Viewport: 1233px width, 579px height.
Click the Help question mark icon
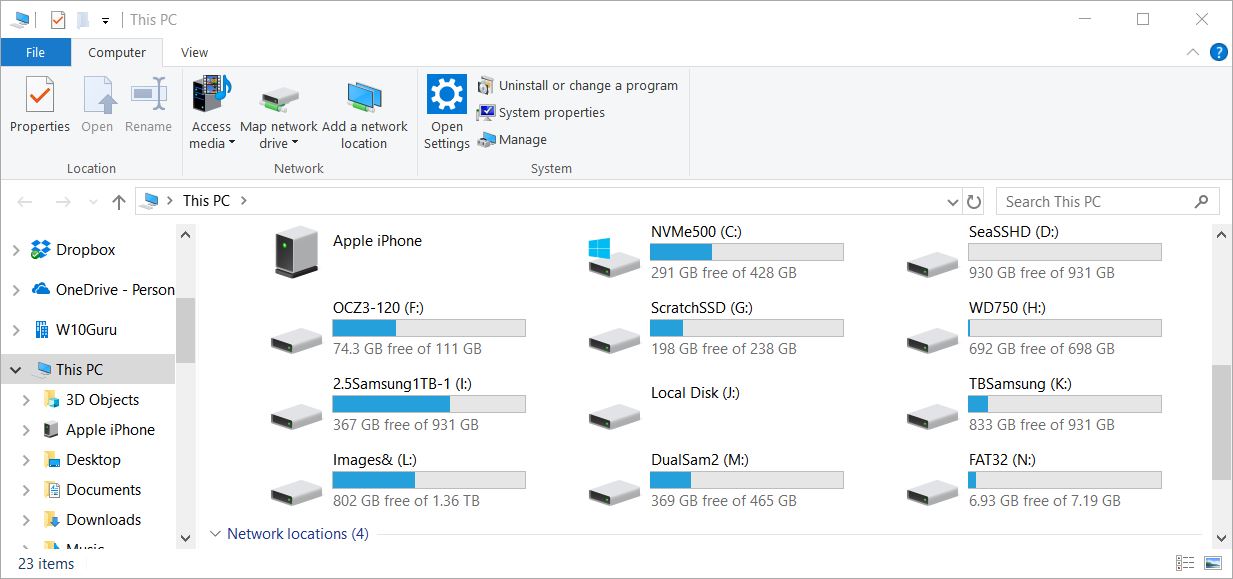pos(1218,52)
